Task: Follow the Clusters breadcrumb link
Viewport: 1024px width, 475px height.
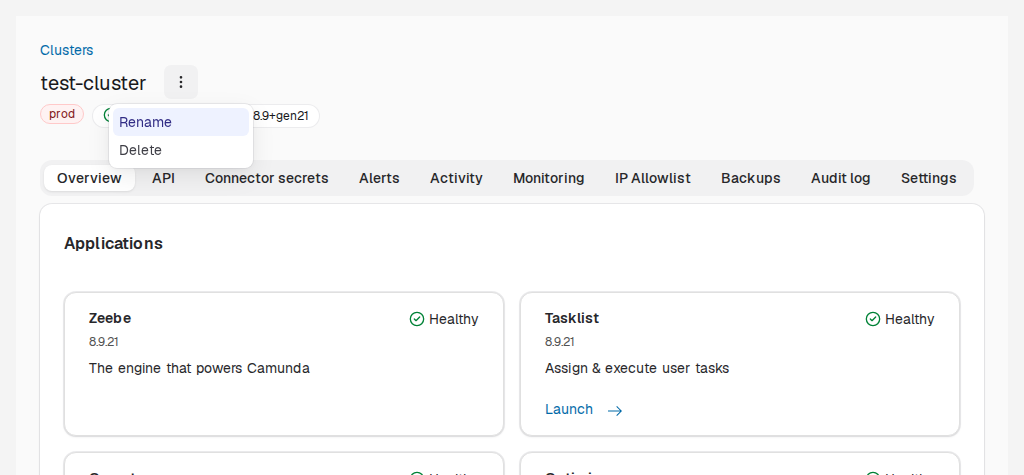Action: 67,50
